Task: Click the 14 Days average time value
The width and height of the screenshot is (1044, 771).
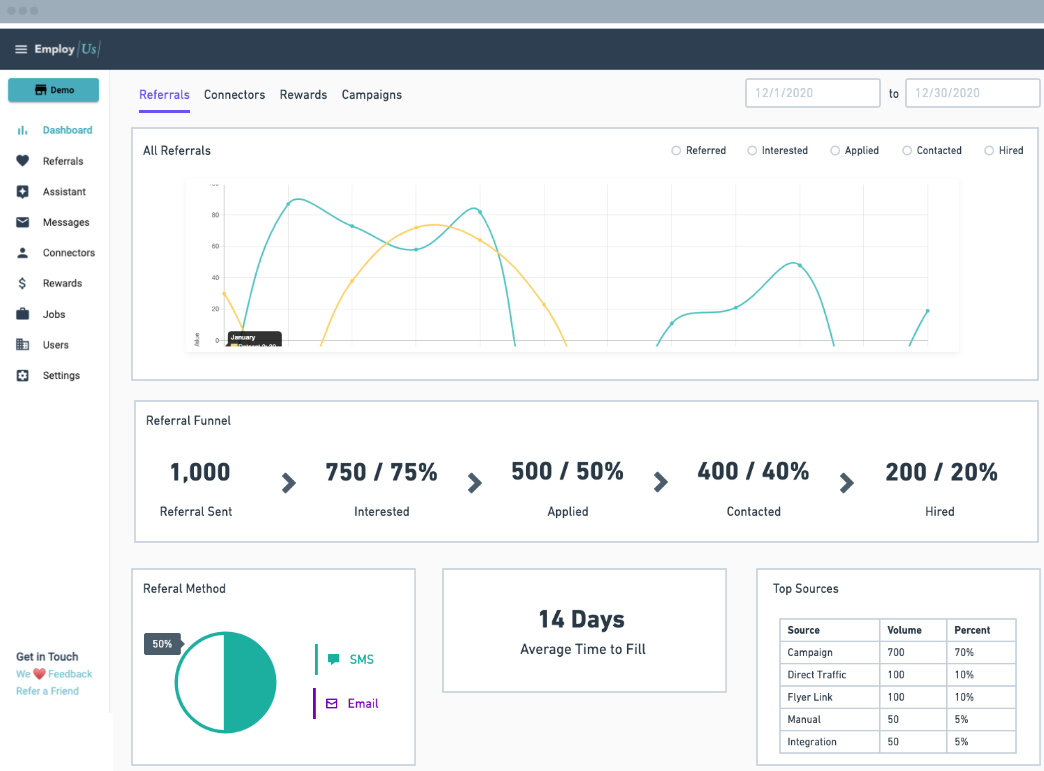Action: (x=581, y=619)
